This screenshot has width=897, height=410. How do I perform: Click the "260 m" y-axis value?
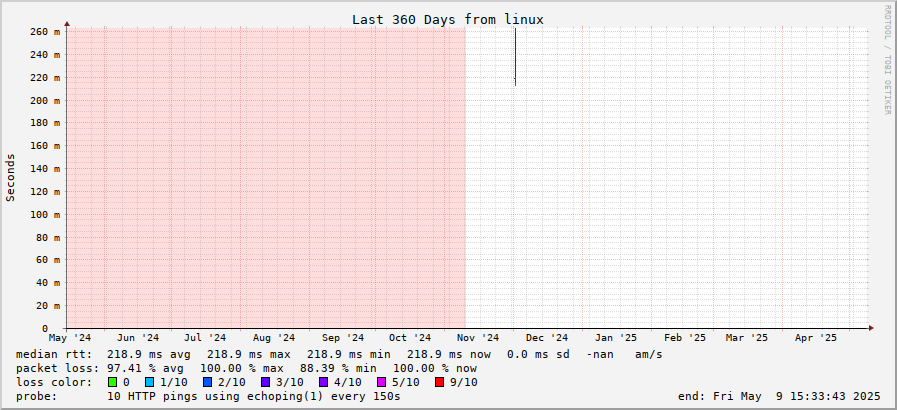[x=45, y=32]
